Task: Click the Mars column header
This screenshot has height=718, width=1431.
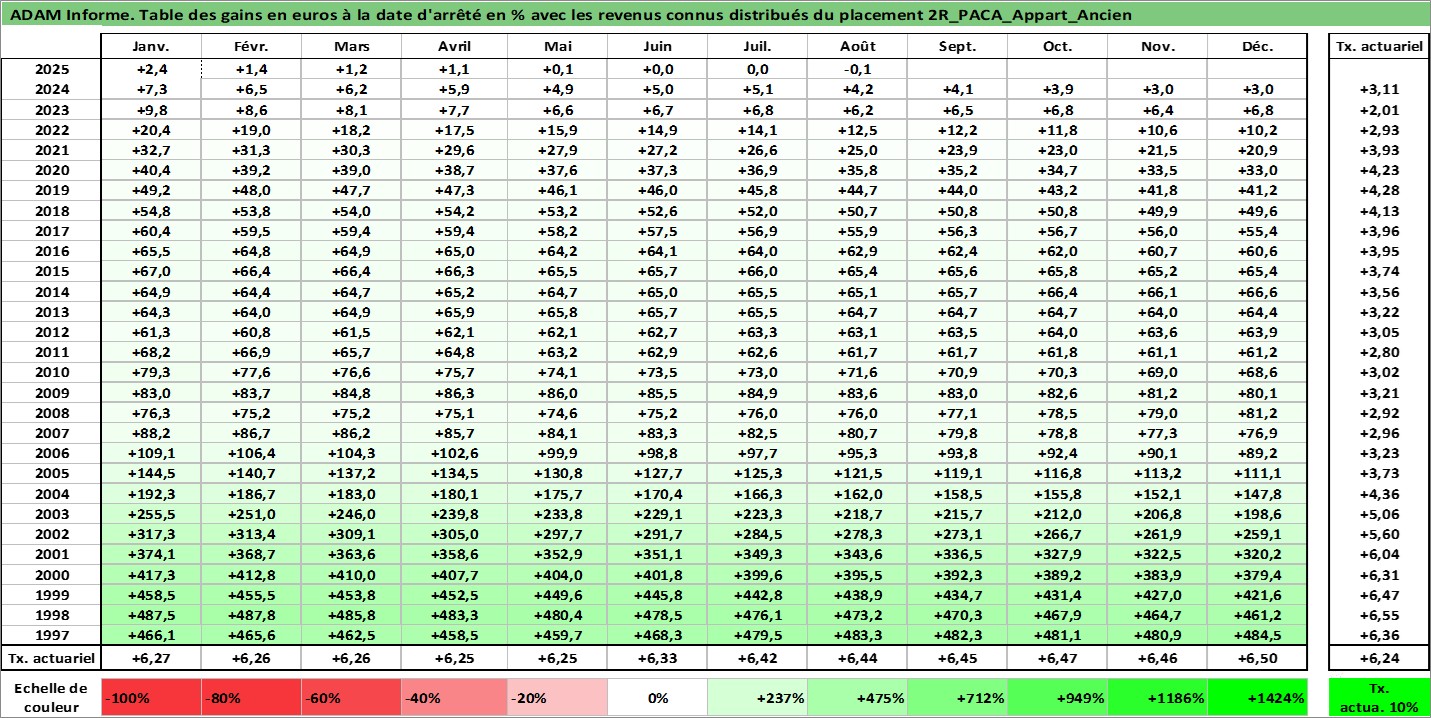Action: pos(351,47)
